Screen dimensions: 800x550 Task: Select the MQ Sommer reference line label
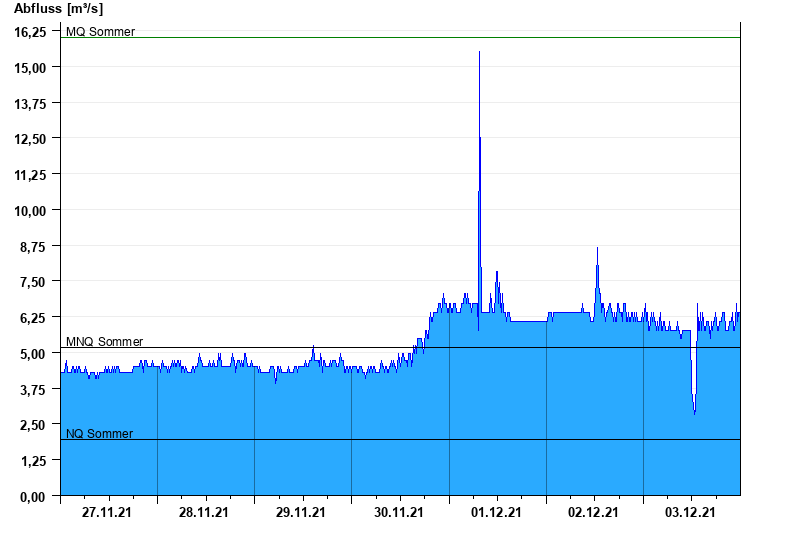[x=100, y=32]
